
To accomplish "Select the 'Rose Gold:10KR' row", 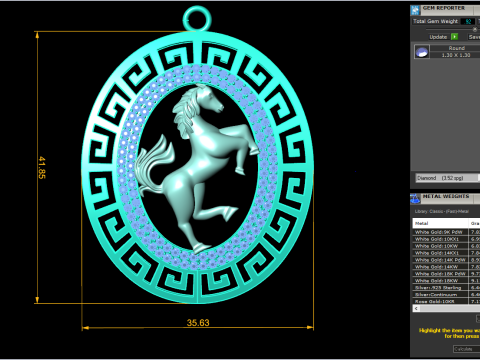I will coord(446,301).
